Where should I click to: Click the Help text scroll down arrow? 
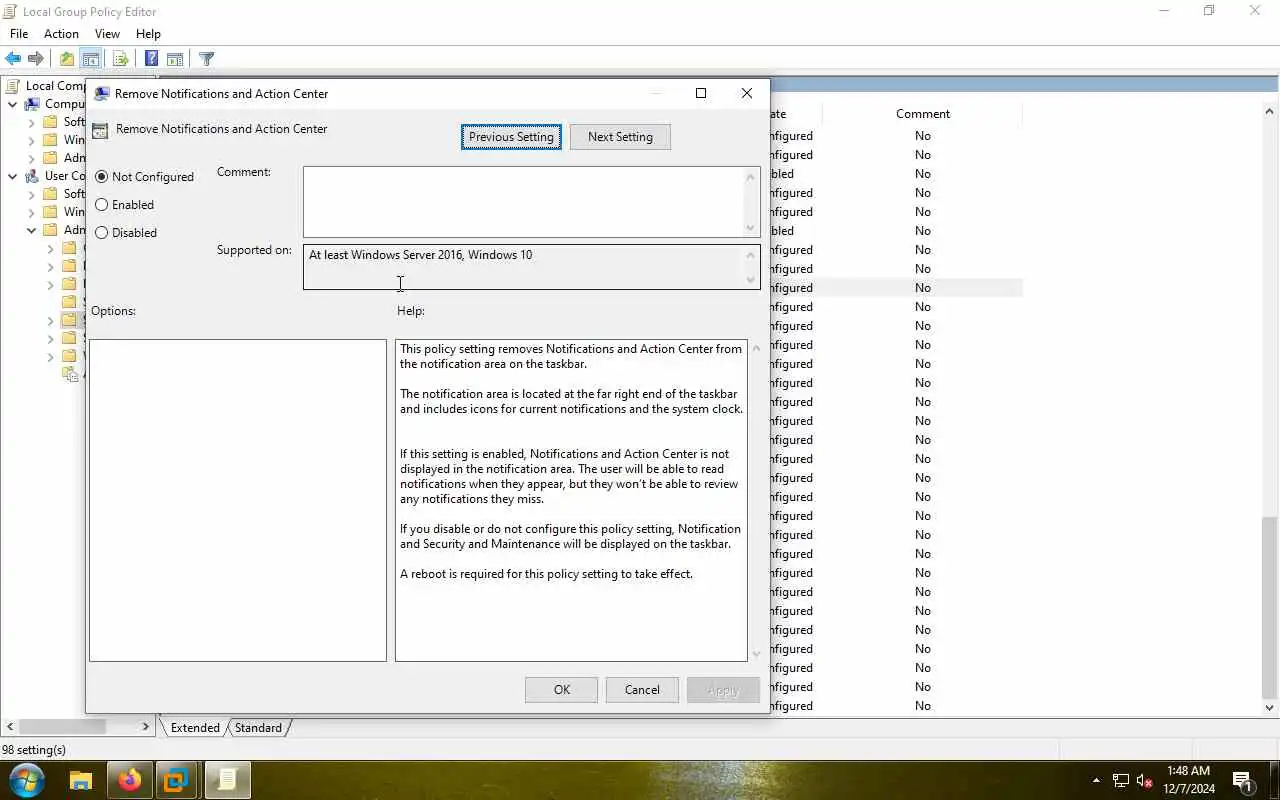pyautogui.click(x=755, y=654)
